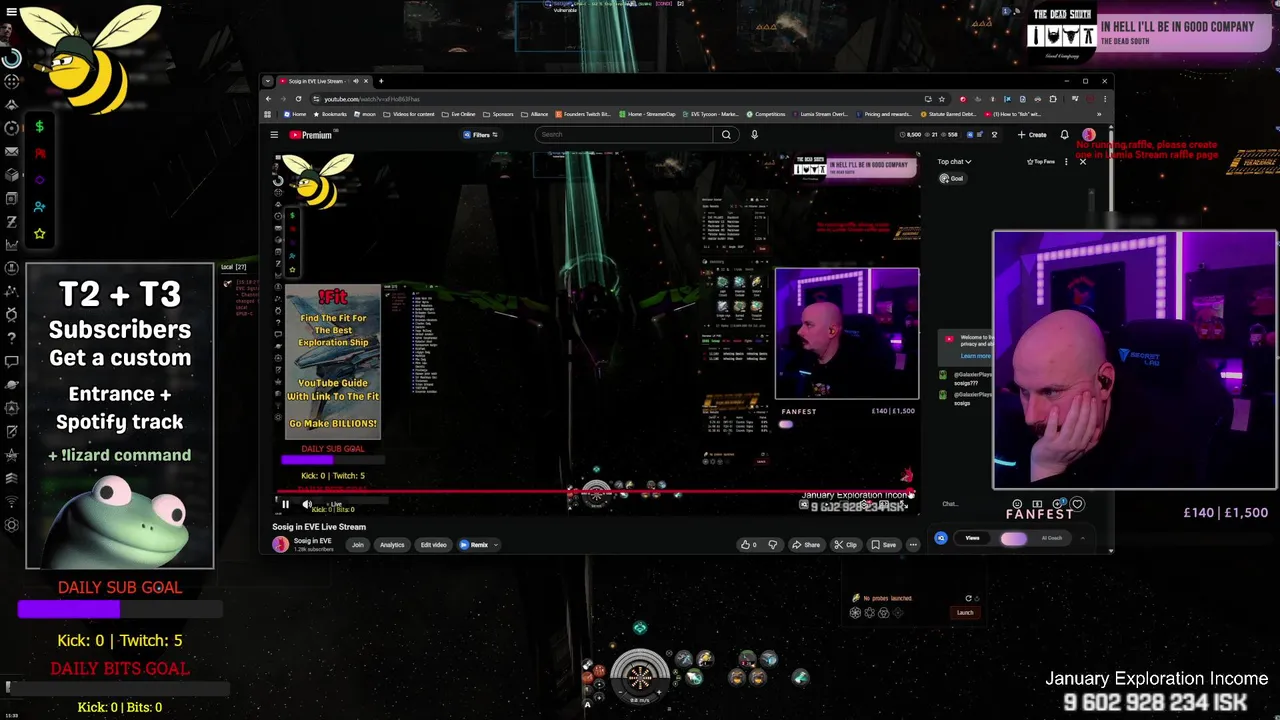Select the AI Coach toggle option
The image size is (1280, 720).
pyautogui.click(x=1051, y=538)
